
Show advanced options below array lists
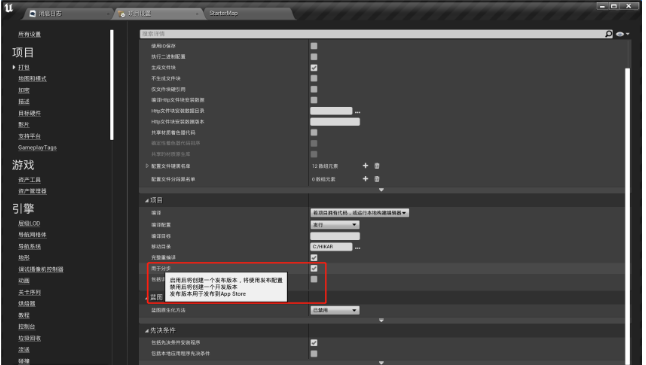381,190
